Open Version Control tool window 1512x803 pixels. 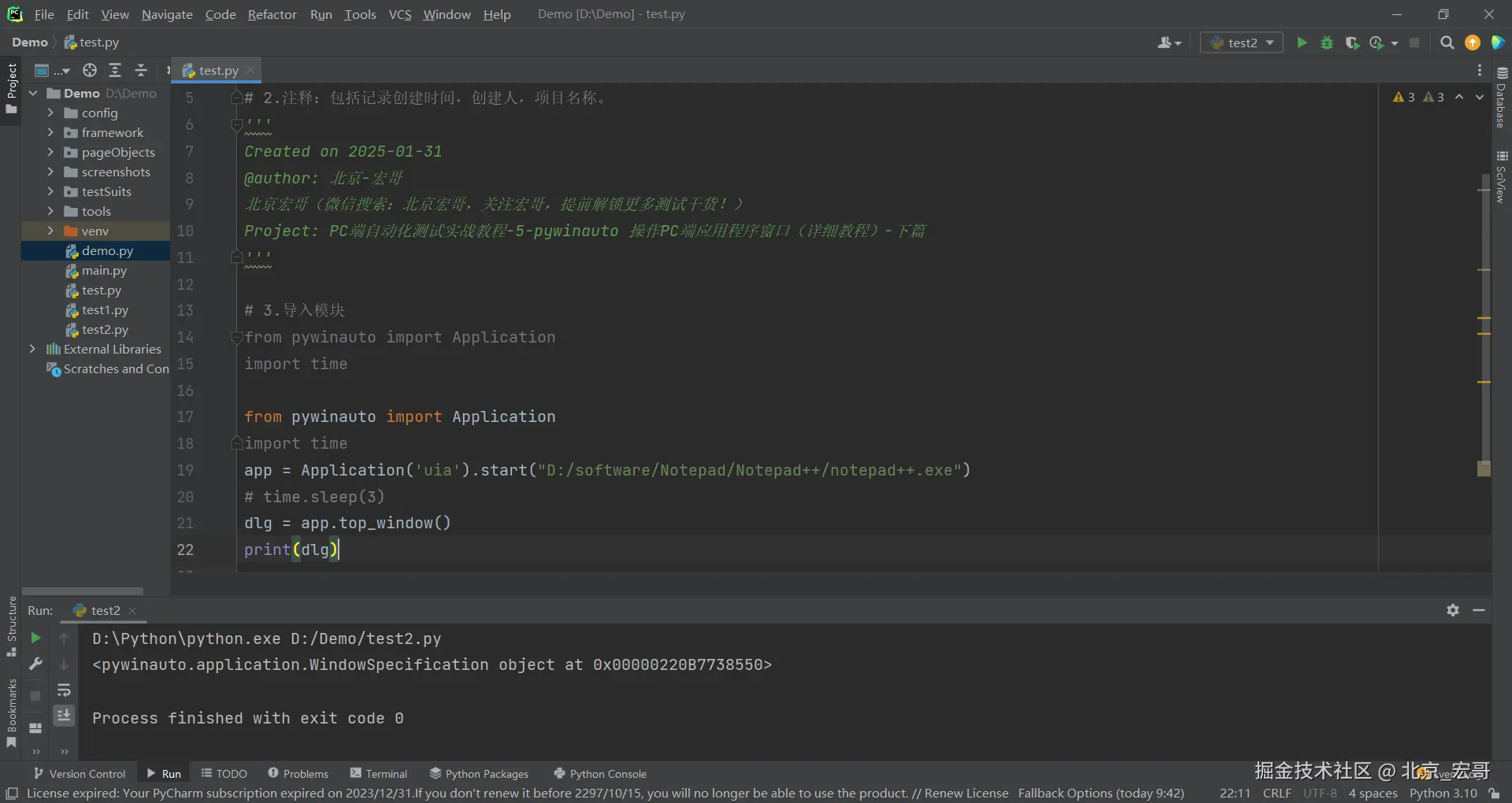coord(79,774)
